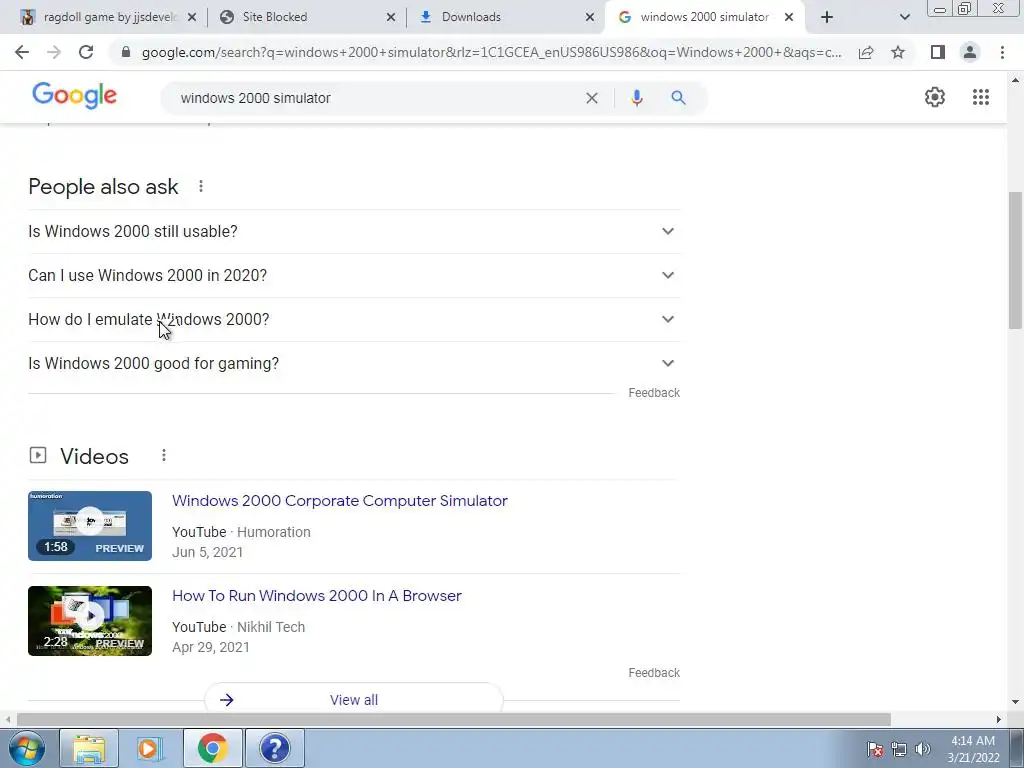
Task: Open the Chrome three-dot menu
Action: coord(1002,52)
